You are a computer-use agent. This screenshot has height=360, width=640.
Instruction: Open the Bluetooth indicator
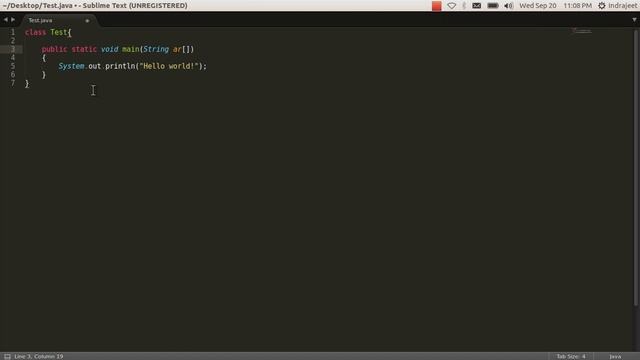click(464, 6)
